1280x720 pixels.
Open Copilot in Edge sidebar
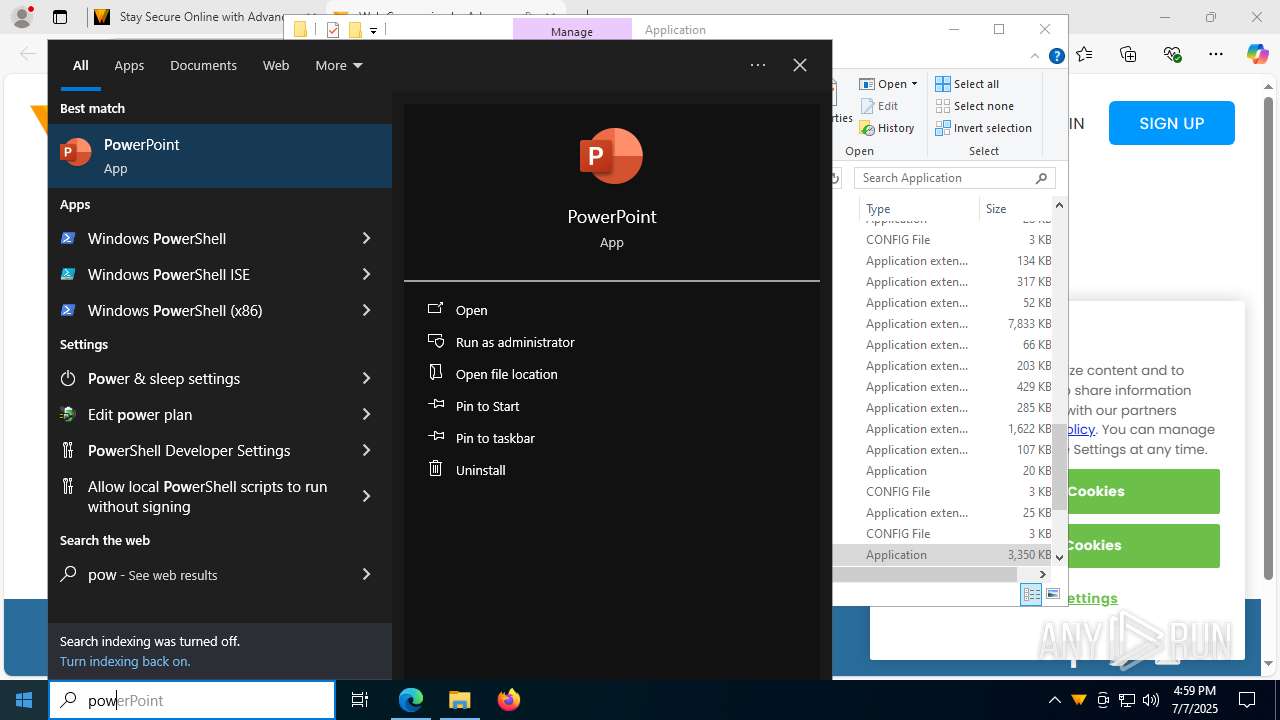pos(1257,54)
